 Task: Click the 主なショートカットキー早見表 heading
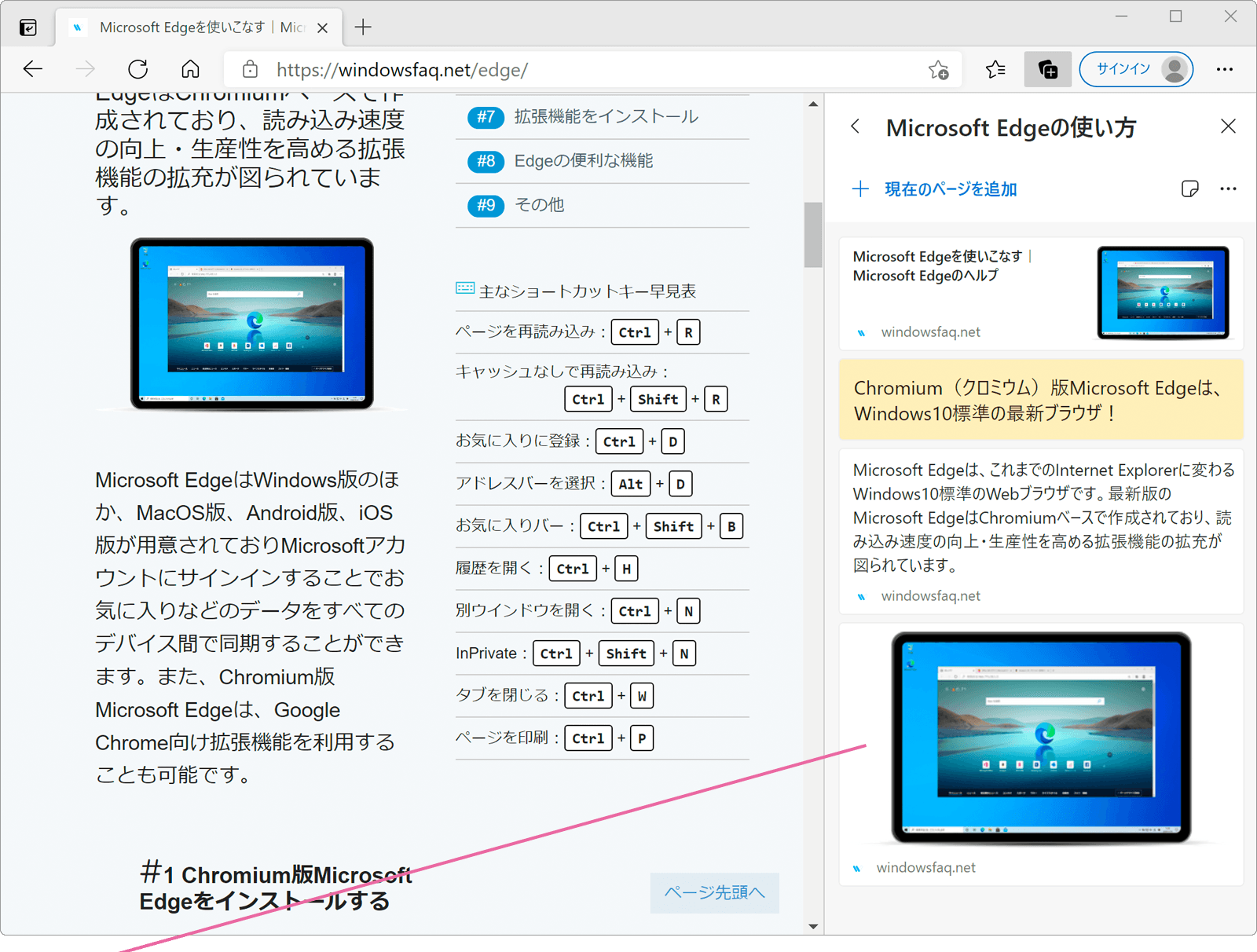(587, 291)
